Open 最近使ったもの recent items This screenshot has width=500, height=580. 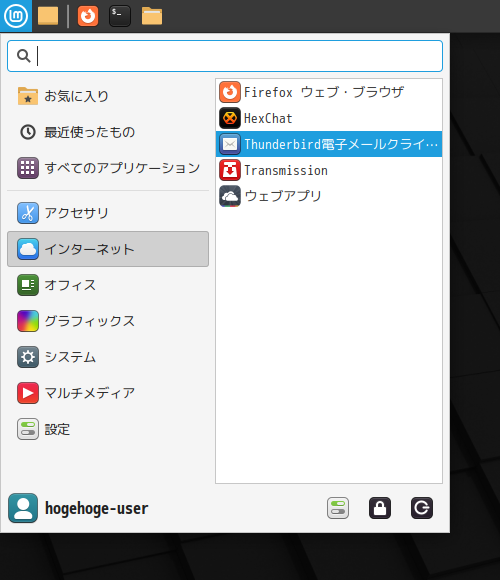click(x=108, y=132)
